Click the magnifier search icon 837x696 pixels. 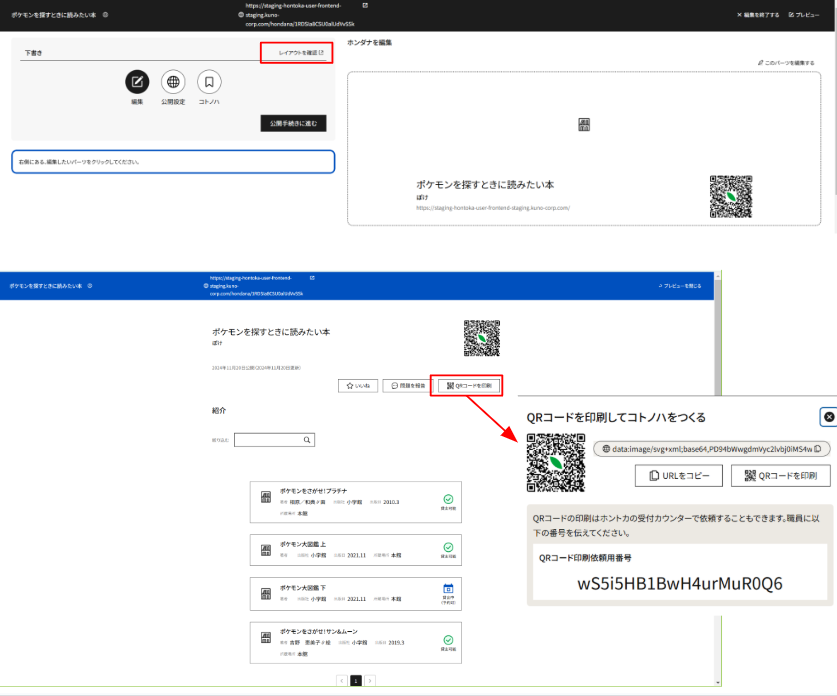coord(307,440)
